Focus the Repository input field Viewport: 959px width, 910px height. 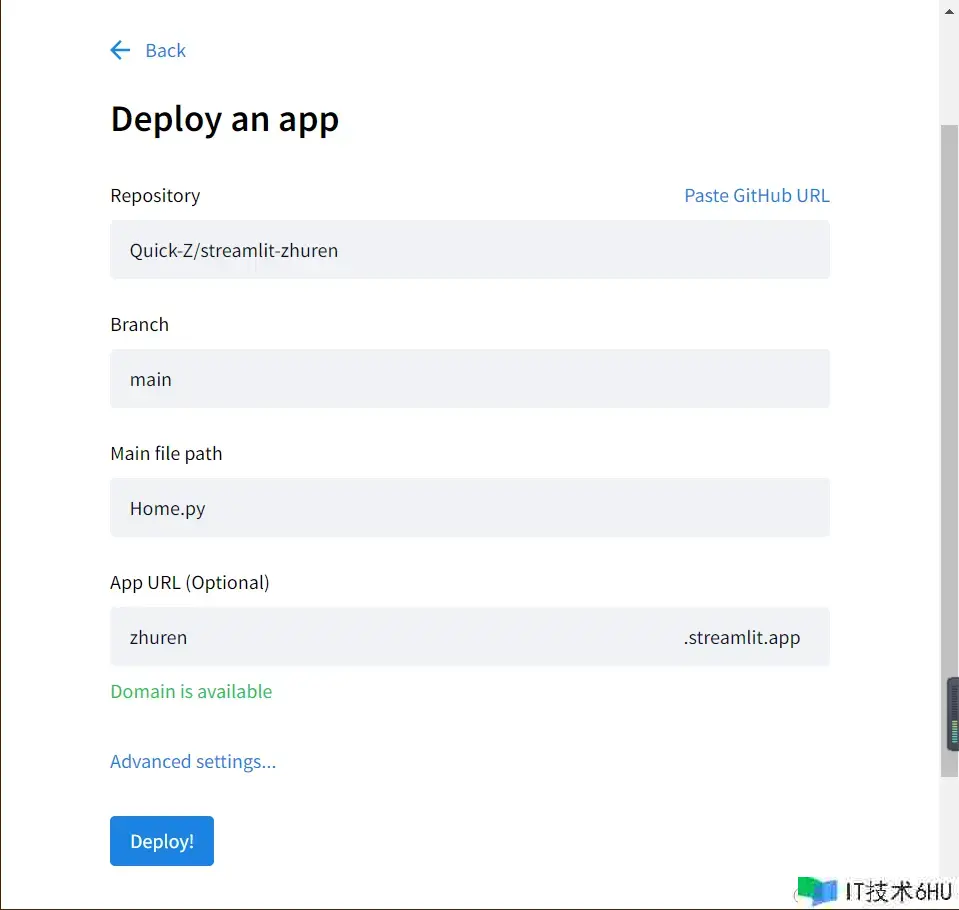469,250
